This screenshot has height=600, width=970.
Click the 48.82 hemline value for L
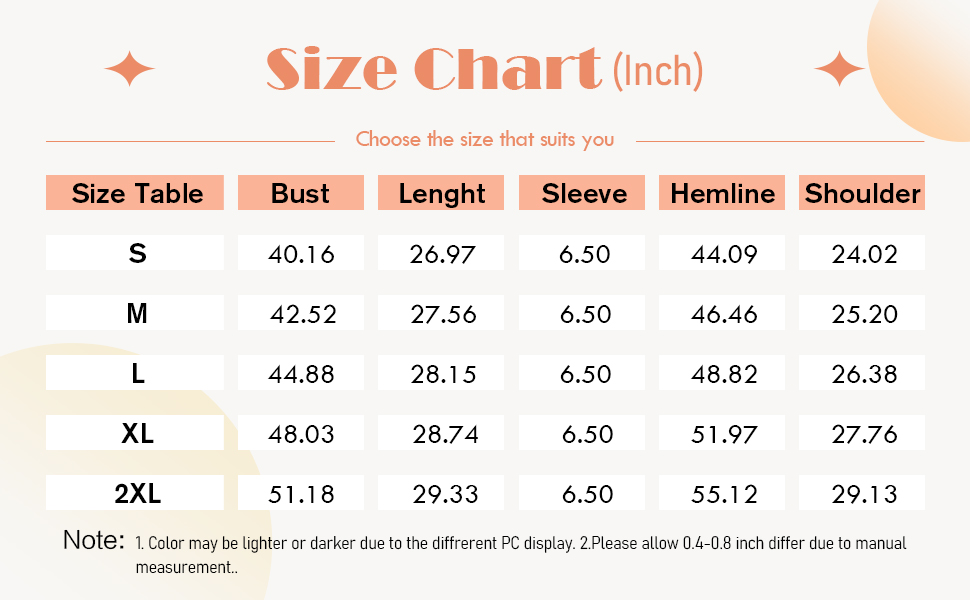pyautogui.click(x=724, y=374)
